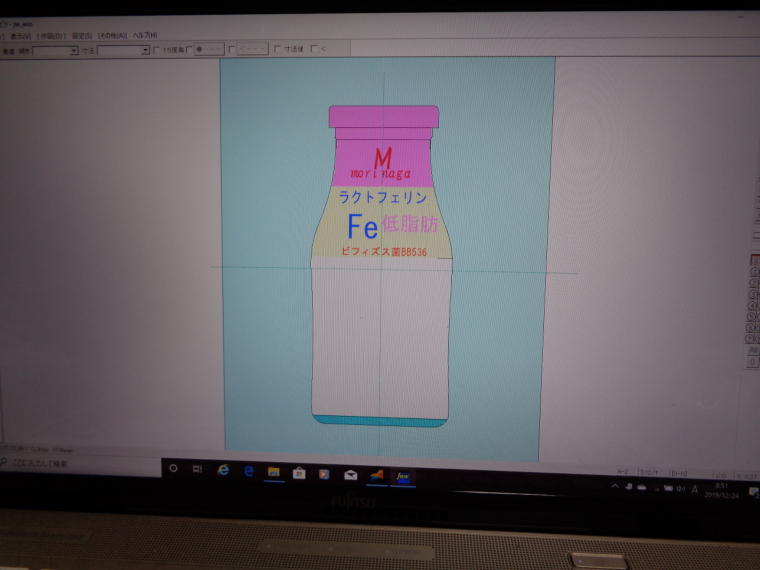Select the 'ラクトフェリン' text in drawing
Screen dimensions: 760x570
point(383,197)
